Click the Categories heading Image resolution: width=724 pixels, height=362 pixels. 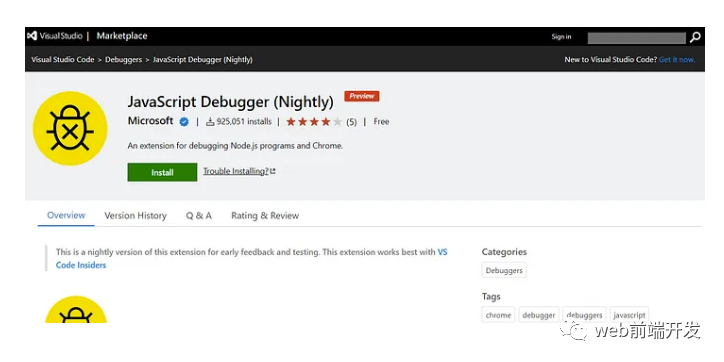pos(504,252)
